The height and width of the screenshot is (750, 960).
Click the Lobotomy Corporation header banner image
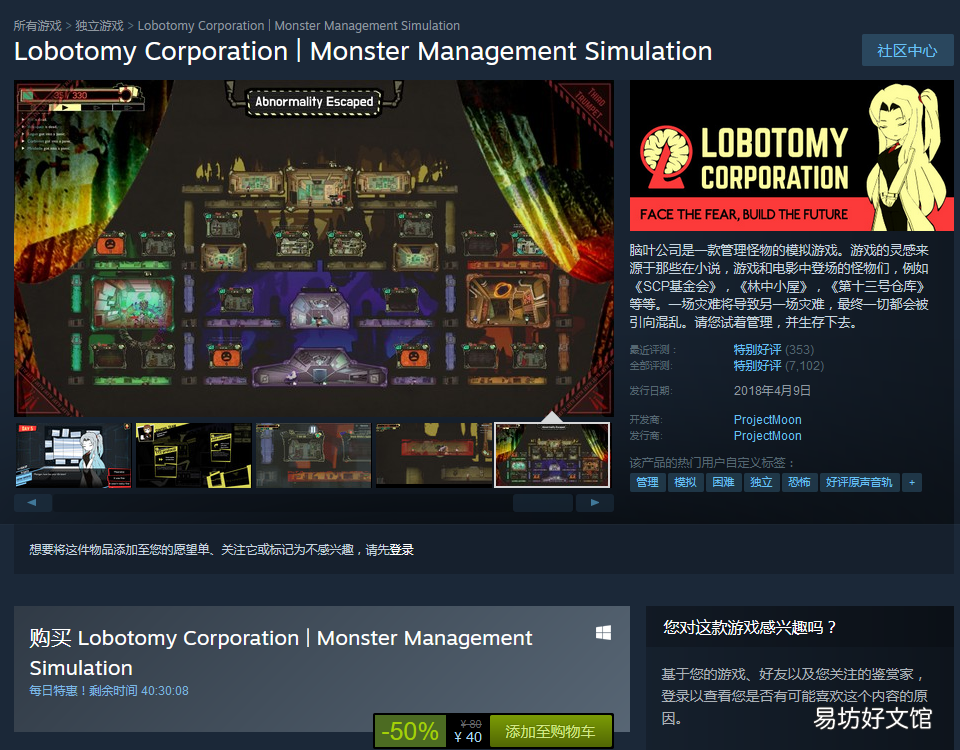792,156
